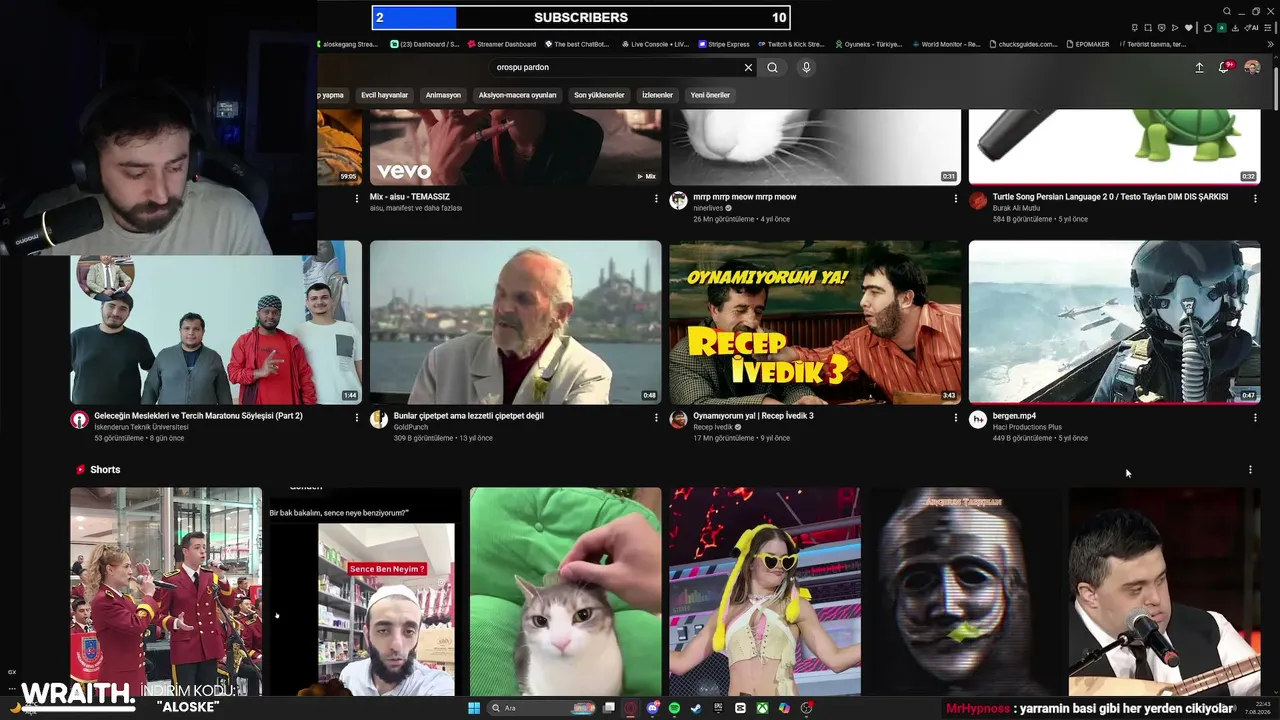Open video title Turtle Song Persian Language
The height and width of the screenshot is (720, 1280).
point(1110,197)
